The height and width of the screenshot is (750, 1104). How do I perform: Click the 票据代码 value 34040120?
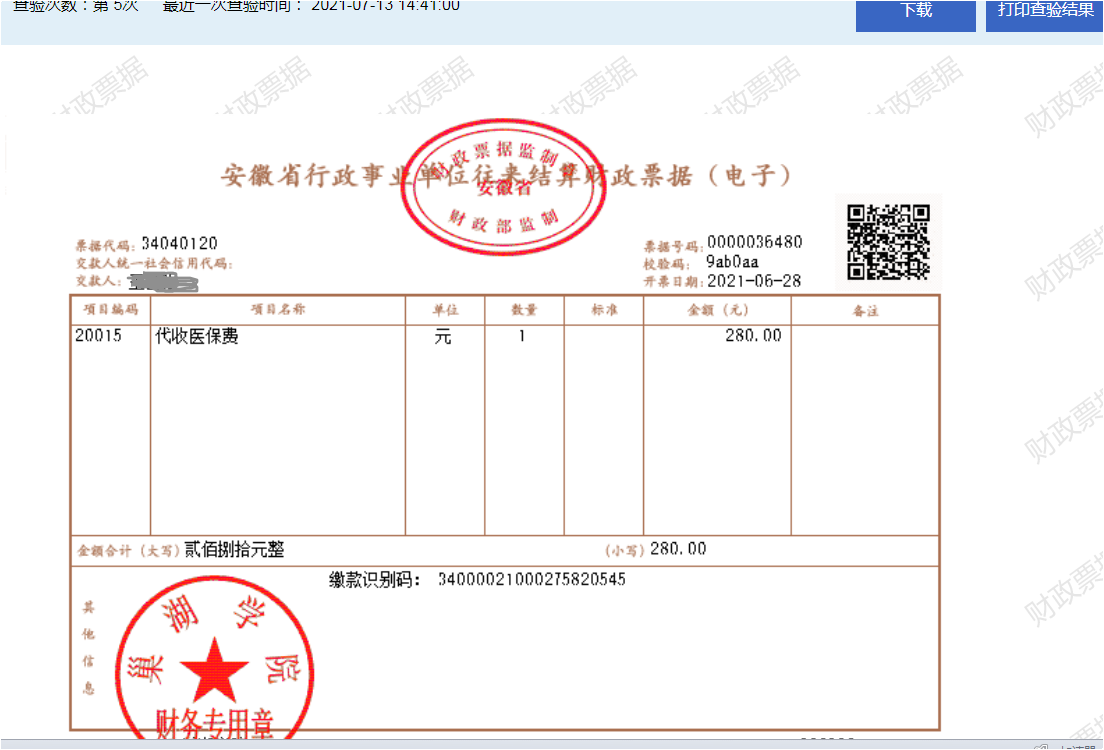(179, 244)
